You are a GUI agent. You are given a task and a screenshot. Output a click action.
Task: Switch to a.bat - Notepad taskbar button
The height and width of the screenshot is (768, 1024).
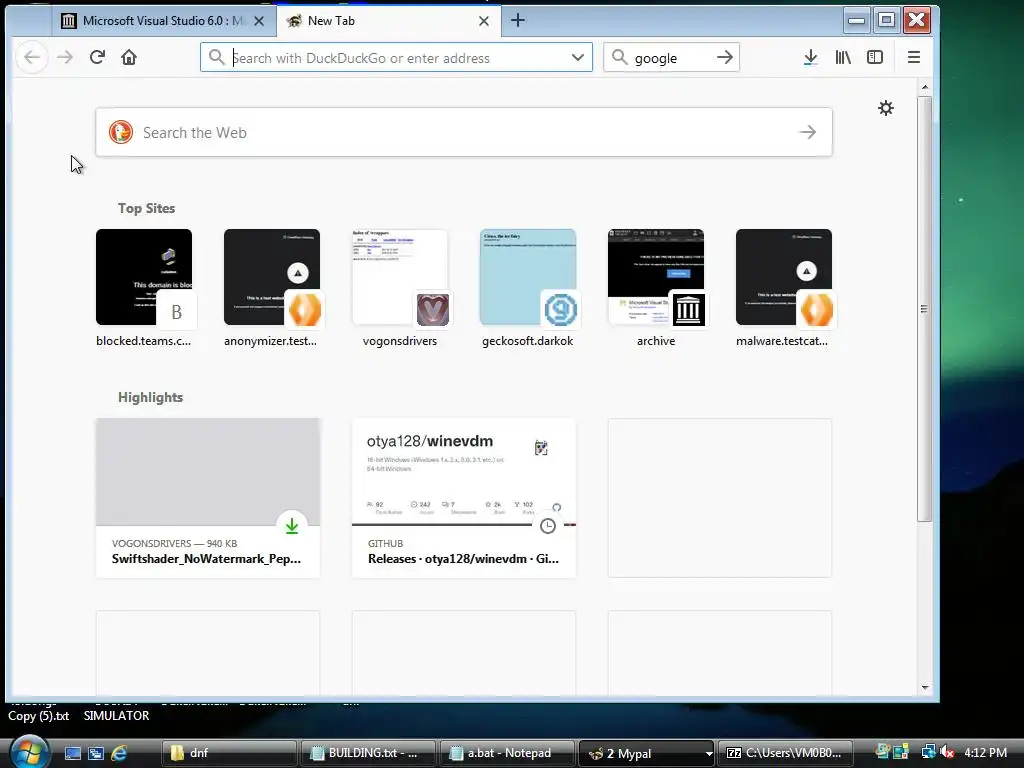pyautogui.click(x=507, y=753)
